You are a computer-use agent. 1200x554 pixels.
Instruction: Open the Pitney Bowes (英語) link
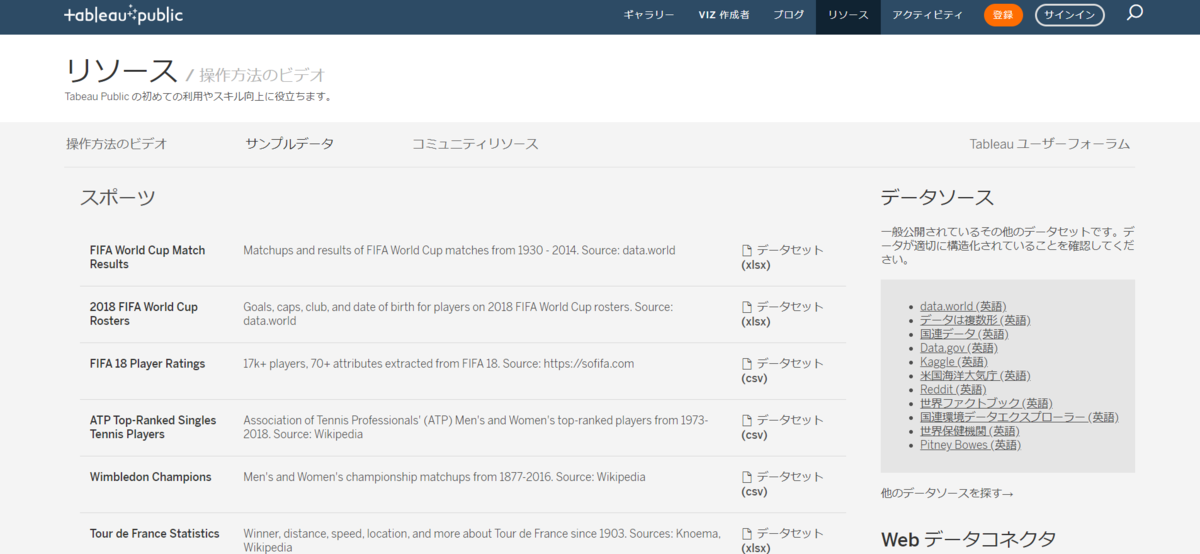970,445
